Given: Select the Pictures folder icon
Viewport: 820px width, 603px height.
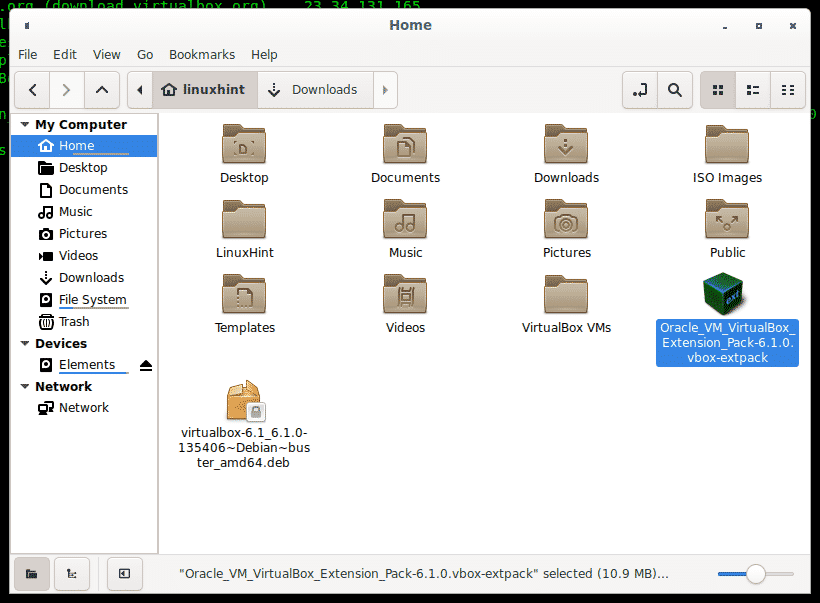Looking at the screenshot, I should point(566,219).
